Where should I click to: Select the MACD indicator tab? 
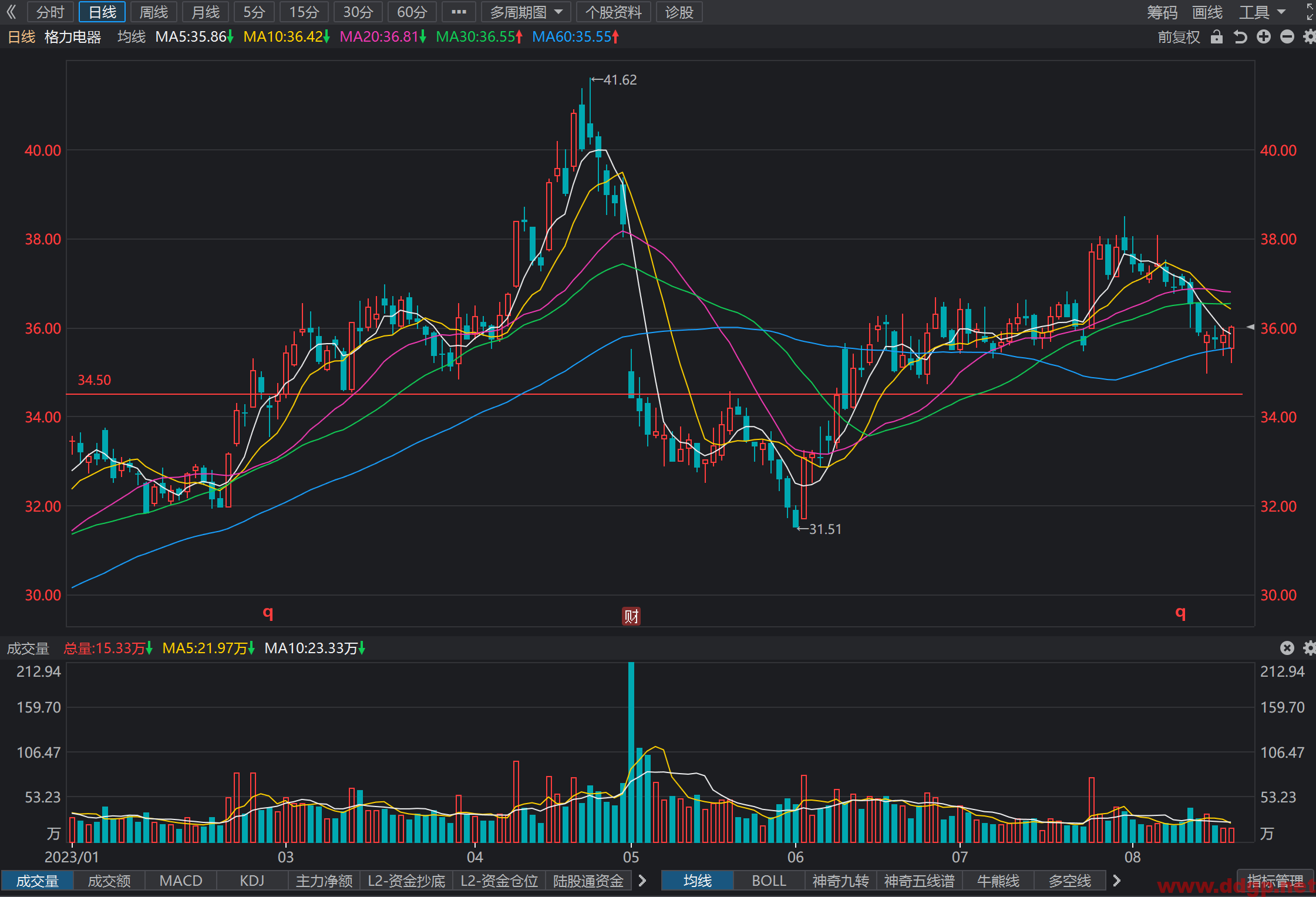(x=181, y=881)
